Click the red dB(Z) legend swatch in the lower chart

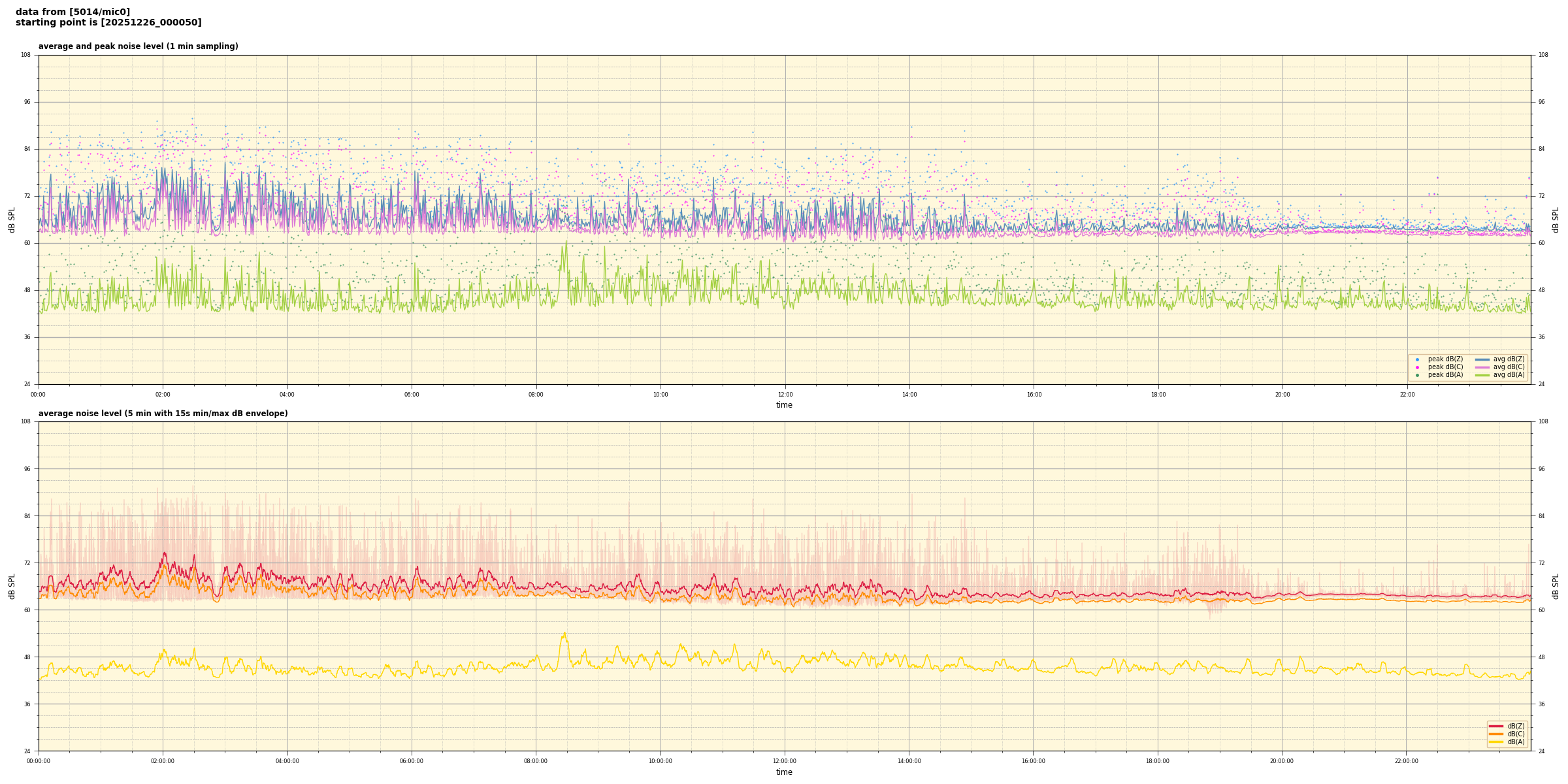(1495, 726)
